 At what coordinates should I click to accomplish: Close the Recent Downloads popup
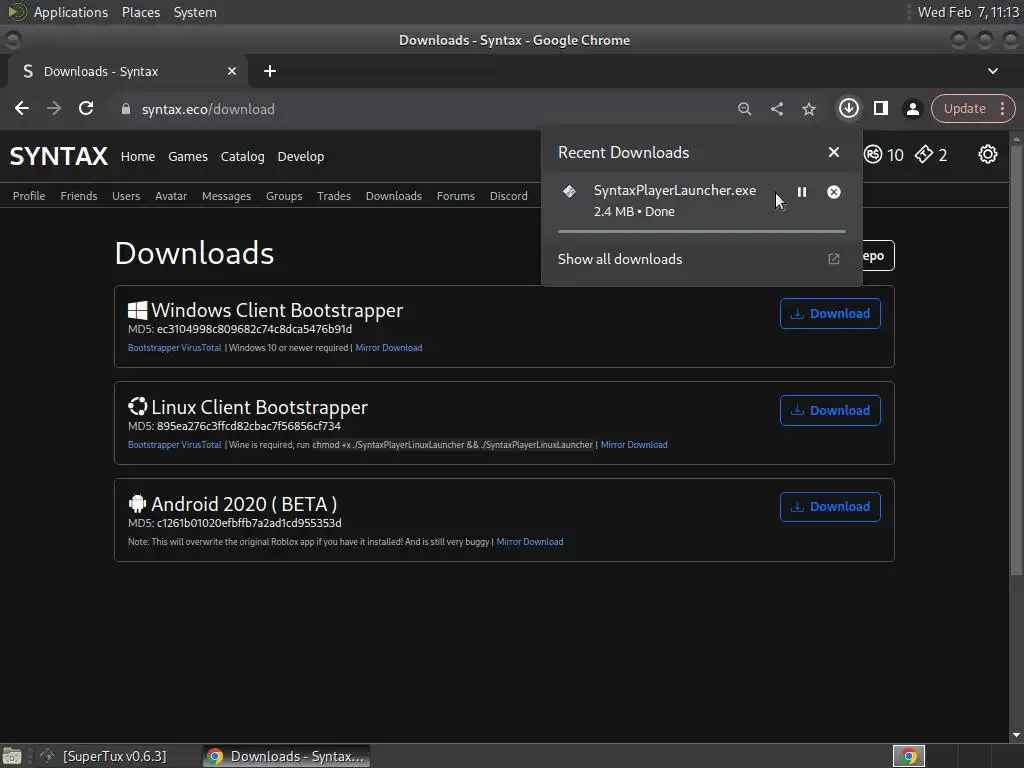click(x=833, y=152)
